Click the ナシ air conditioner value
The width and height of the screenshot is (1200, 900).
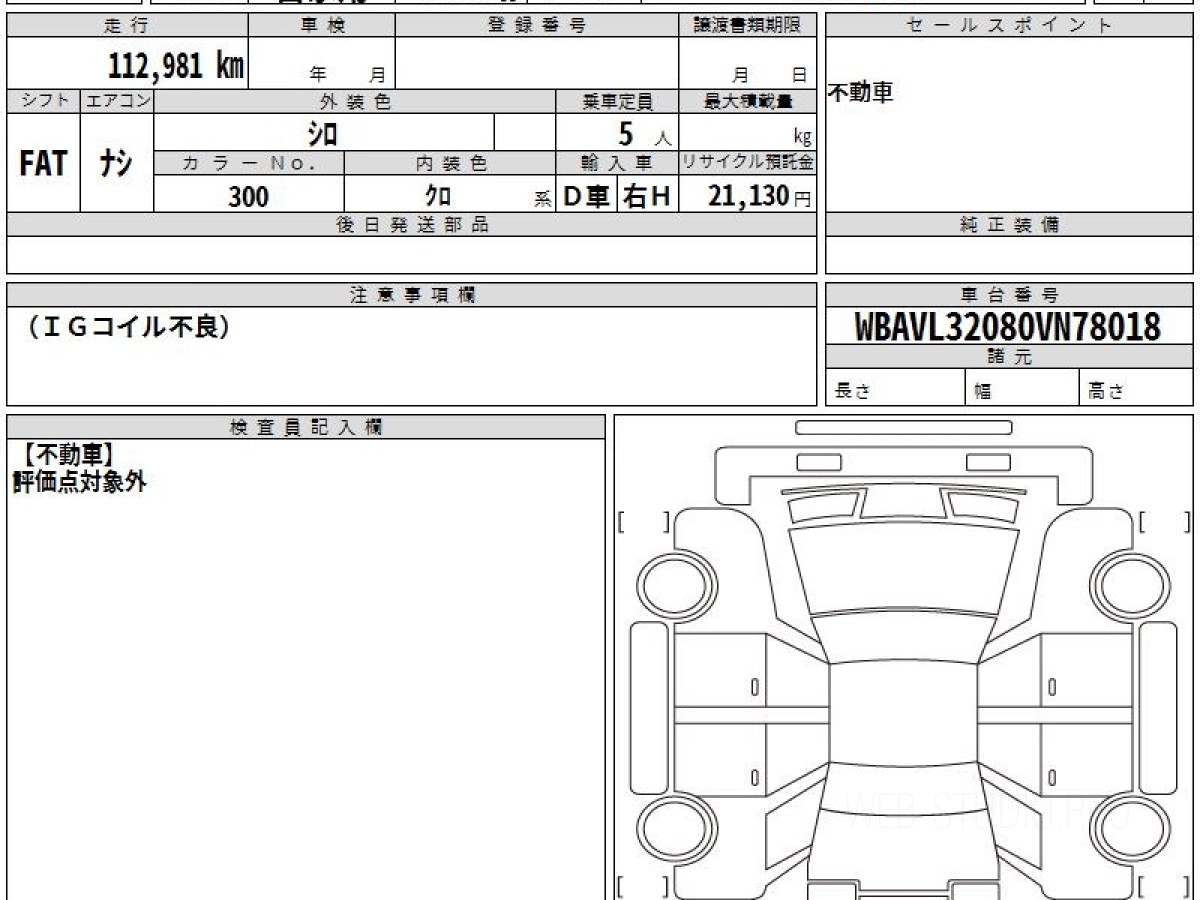tap(117, 163)
